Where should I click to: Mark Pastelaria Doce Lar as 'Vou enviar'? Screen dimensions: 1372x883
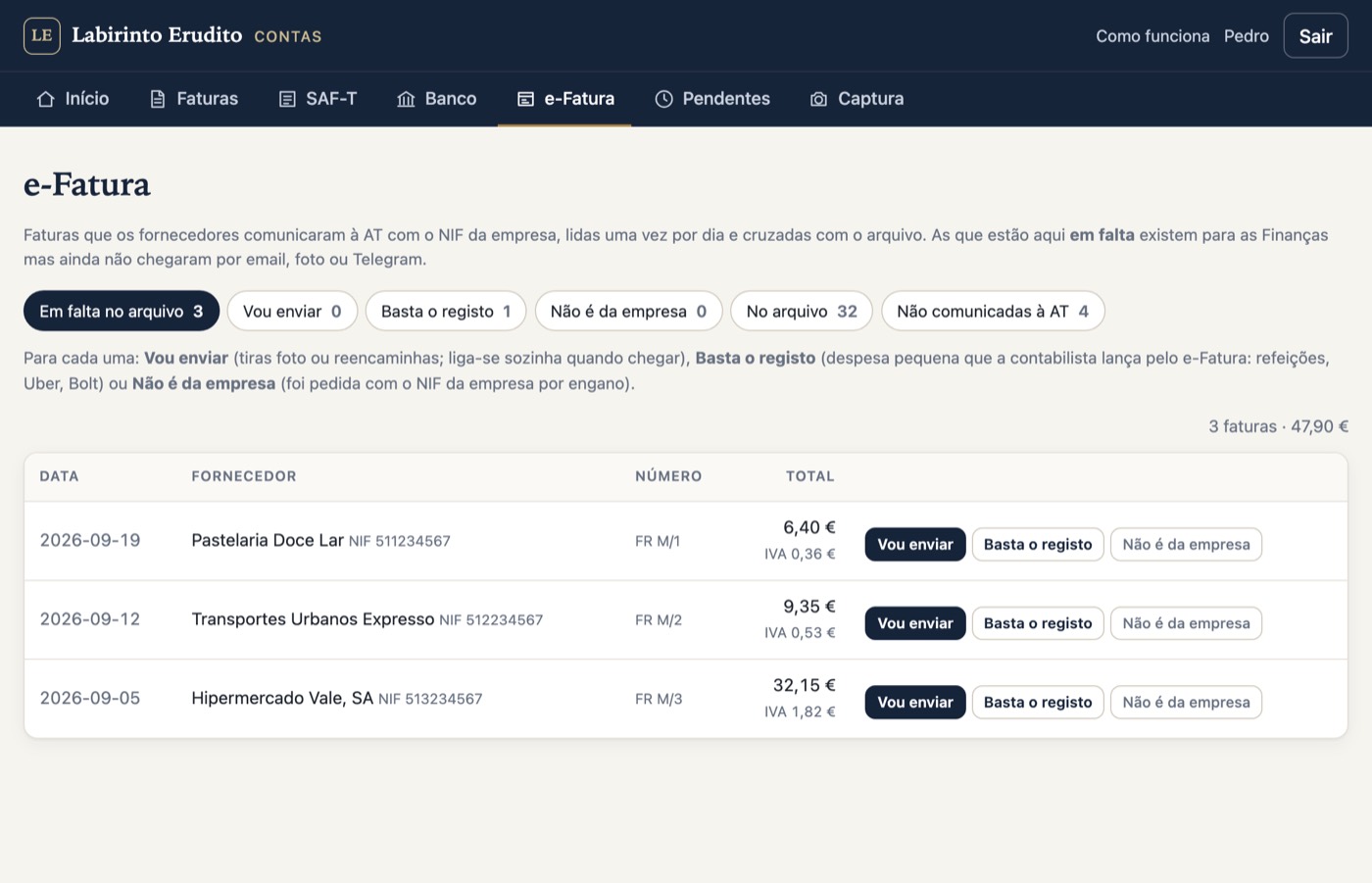[x=915, y=545]
